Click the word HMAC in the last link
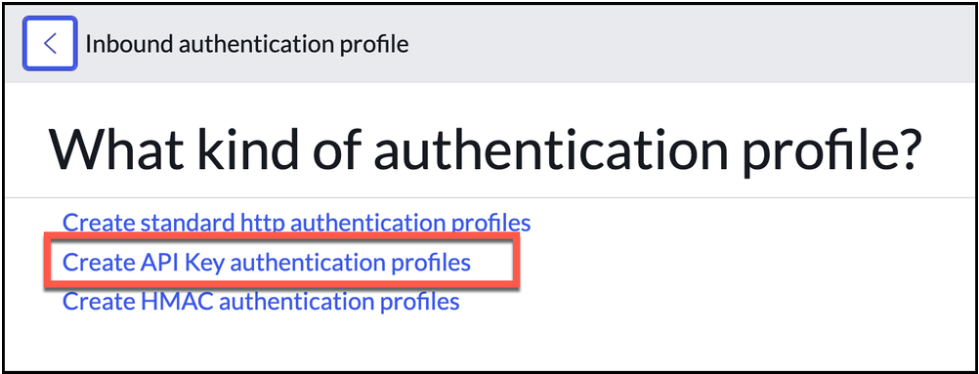The image size is (979, 374). pyautogui.click(x=175, y=302)
